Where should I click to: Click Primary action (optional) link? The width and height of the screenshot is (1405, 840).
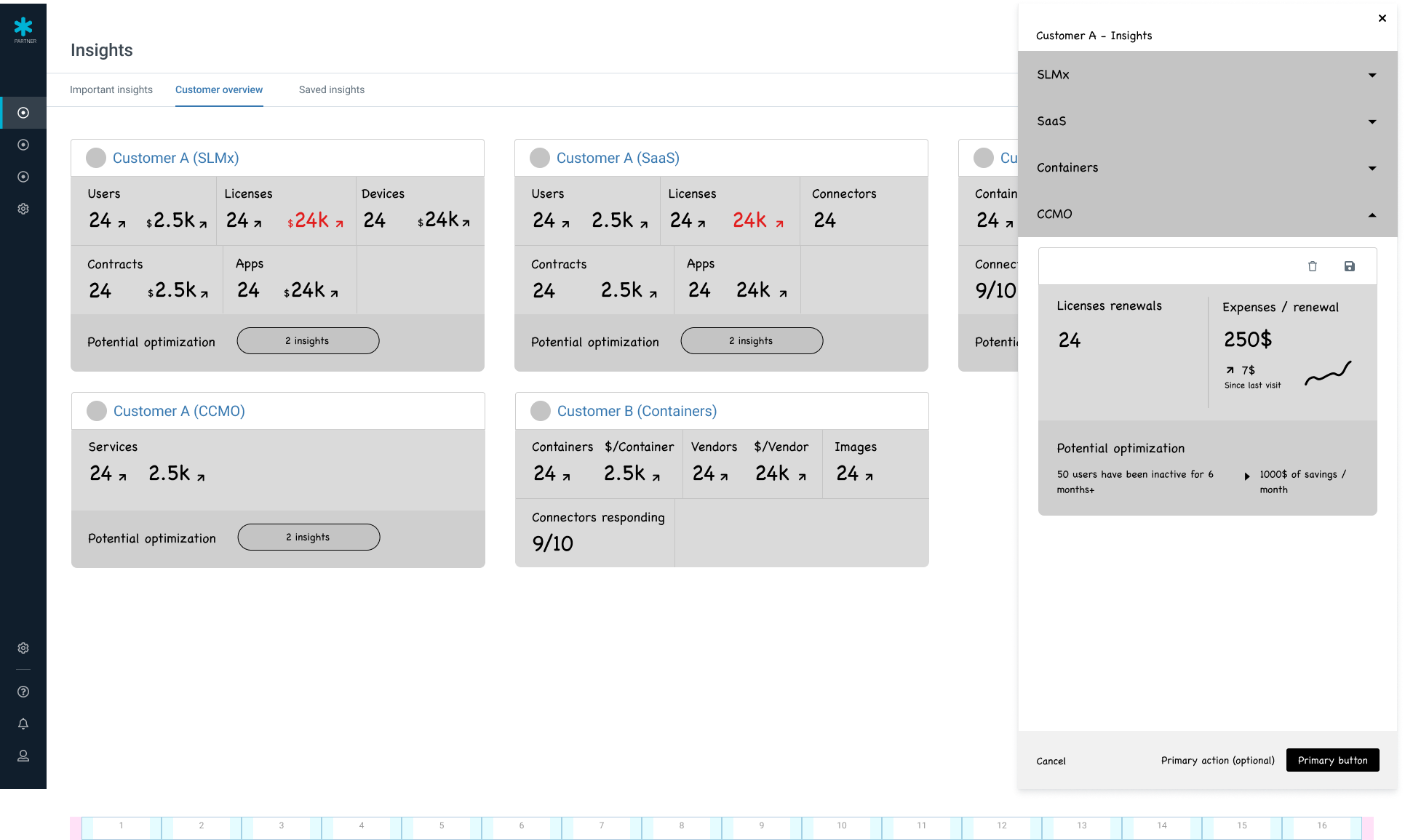click(1217, 760)
